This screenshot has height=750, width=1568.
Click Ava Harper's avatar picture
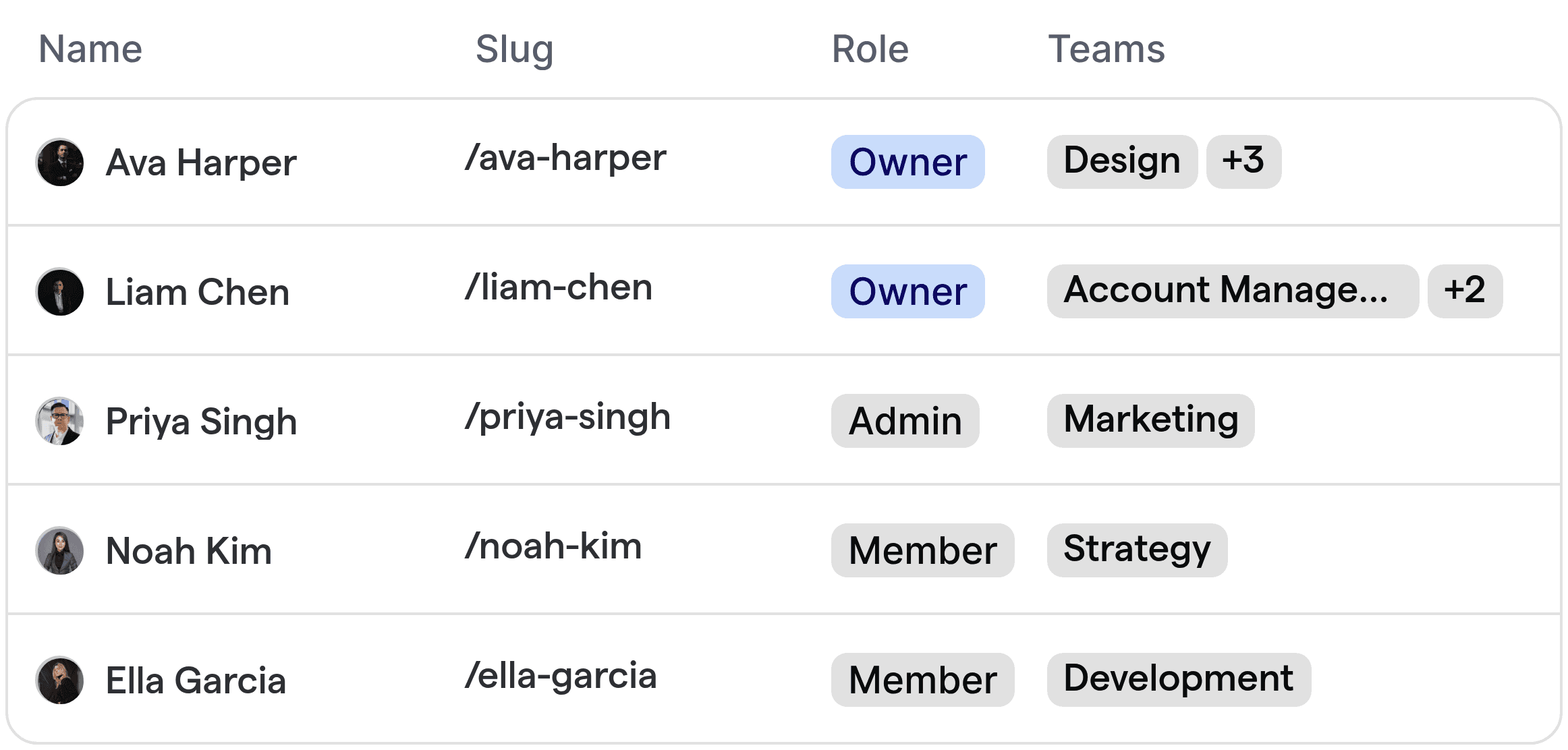click(x=60, y=163)
